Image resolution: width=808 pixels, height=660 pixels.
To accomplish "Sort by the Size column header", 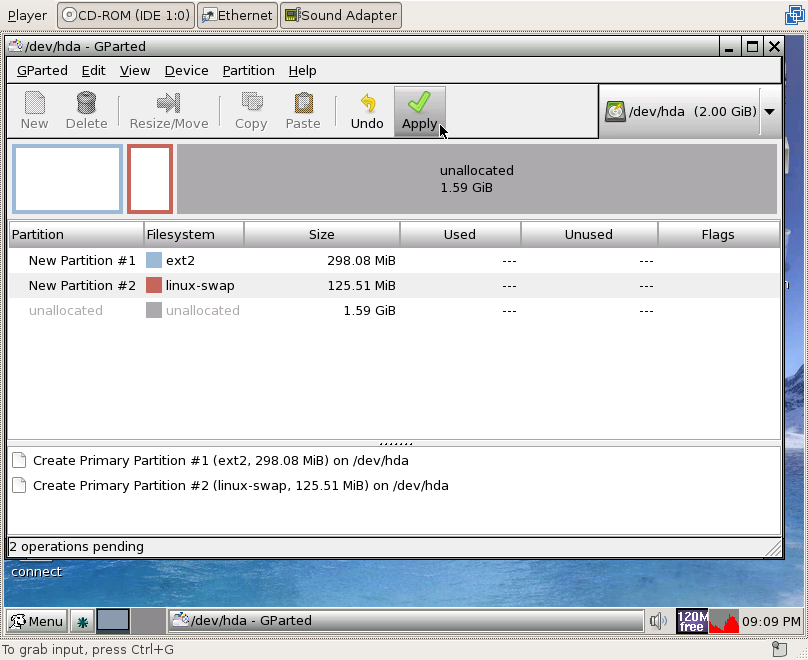I will click(322, 234).
